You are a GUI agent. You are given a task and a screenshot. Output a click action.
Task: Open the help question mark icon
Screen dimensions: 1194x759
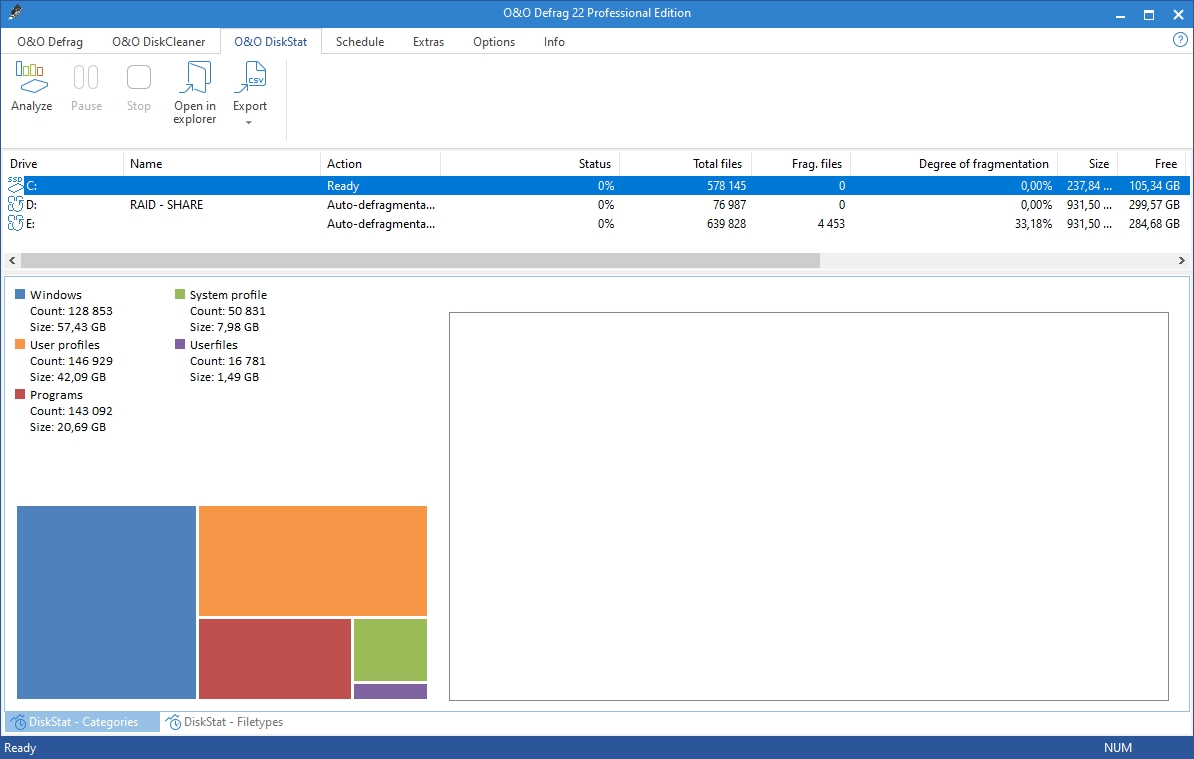pos(1179,40)
